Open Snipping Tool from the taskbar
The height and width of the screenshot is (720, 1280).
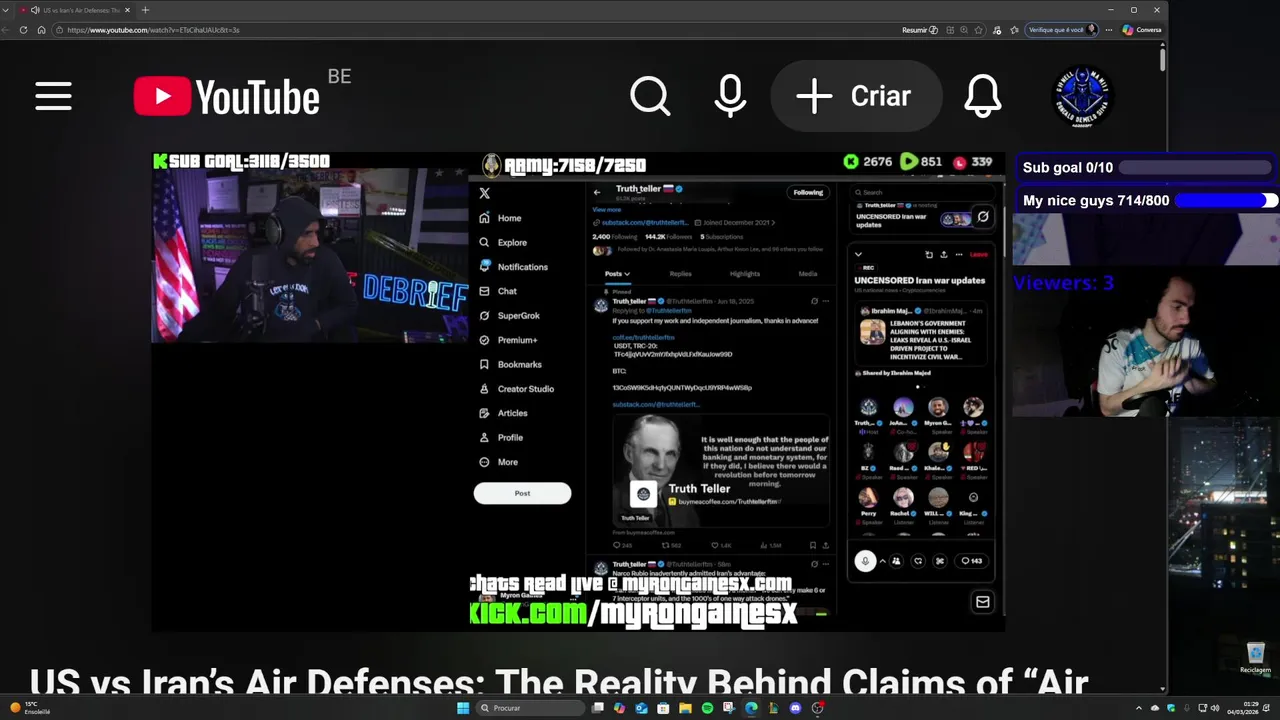[x=729, y=708]
